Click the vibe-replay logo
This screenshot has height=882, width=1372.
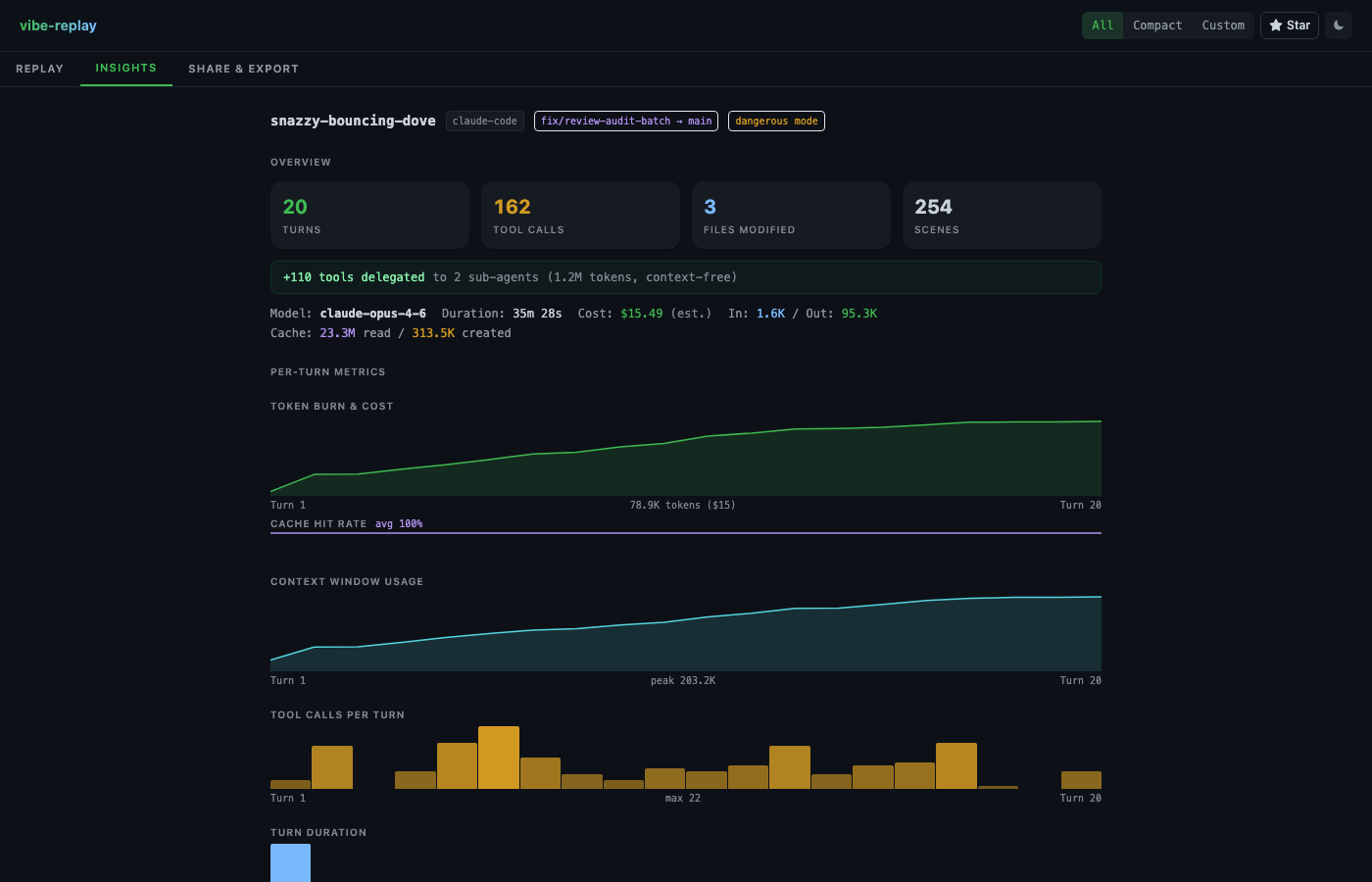point(58,25)
